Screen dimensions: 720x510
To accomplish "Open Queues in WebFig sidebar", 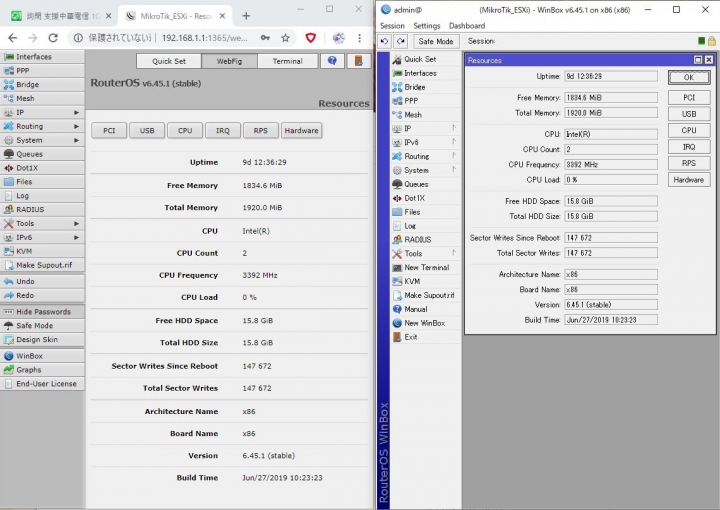I will [x=42, y=154].
